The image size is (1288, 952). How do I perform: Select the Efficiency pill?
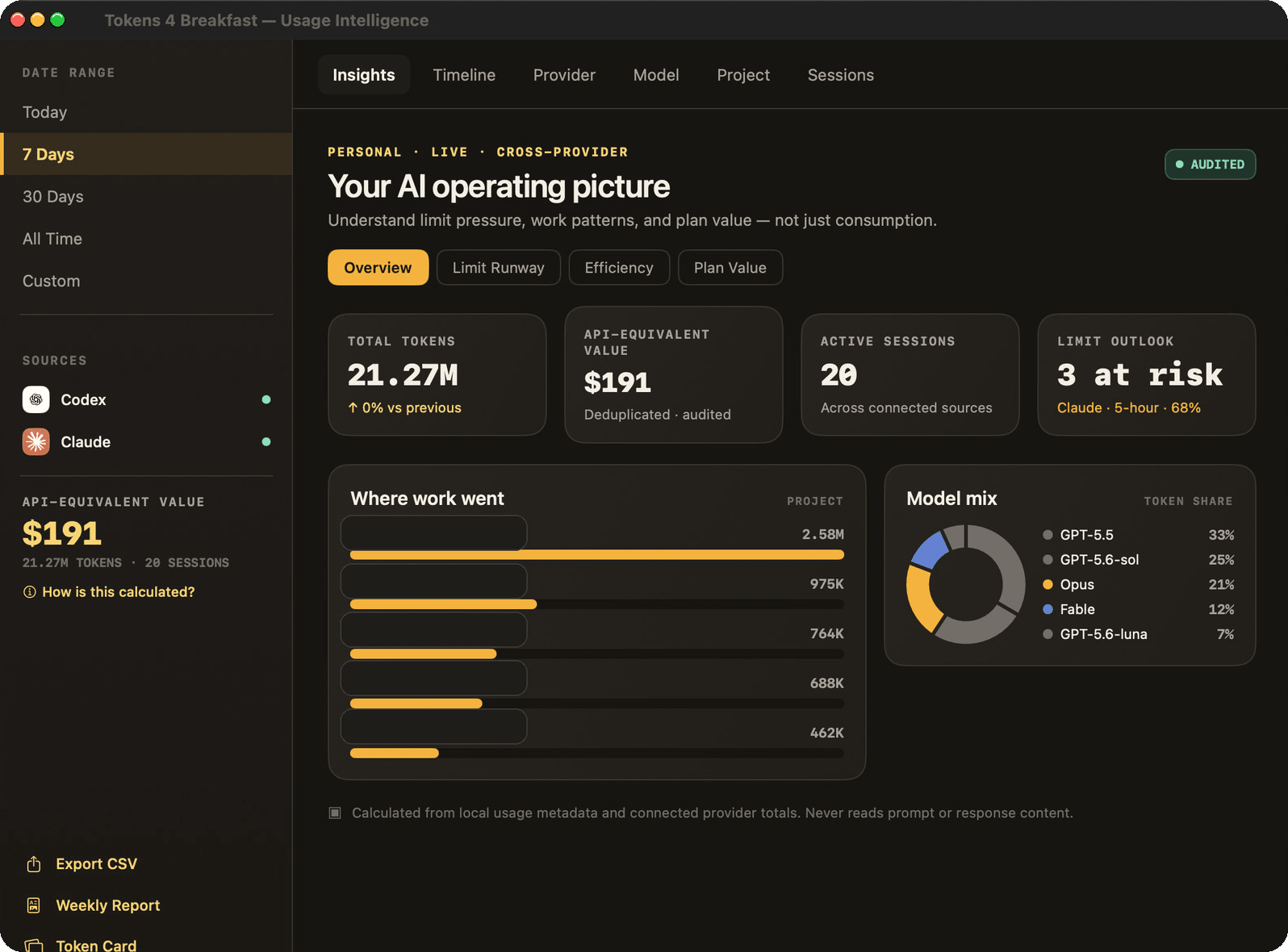point(619,268)
